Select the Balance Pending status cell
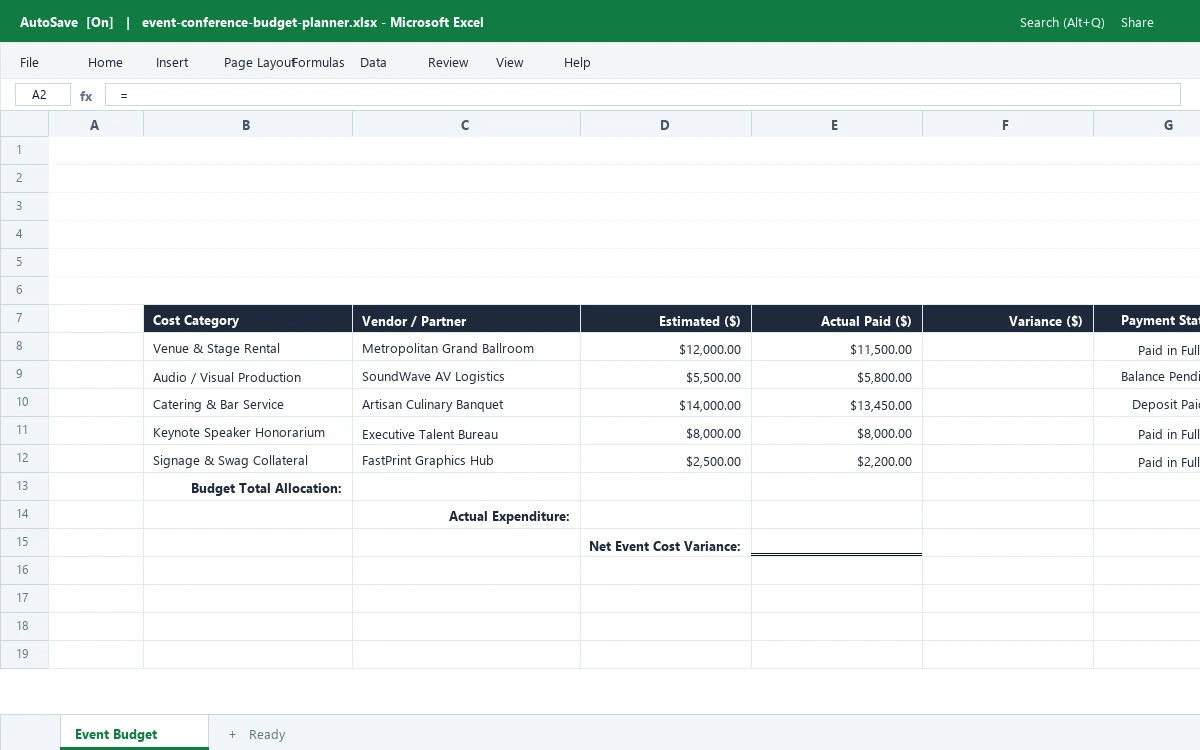This screenshot has width=1200, height=750. coord(1147,375)
